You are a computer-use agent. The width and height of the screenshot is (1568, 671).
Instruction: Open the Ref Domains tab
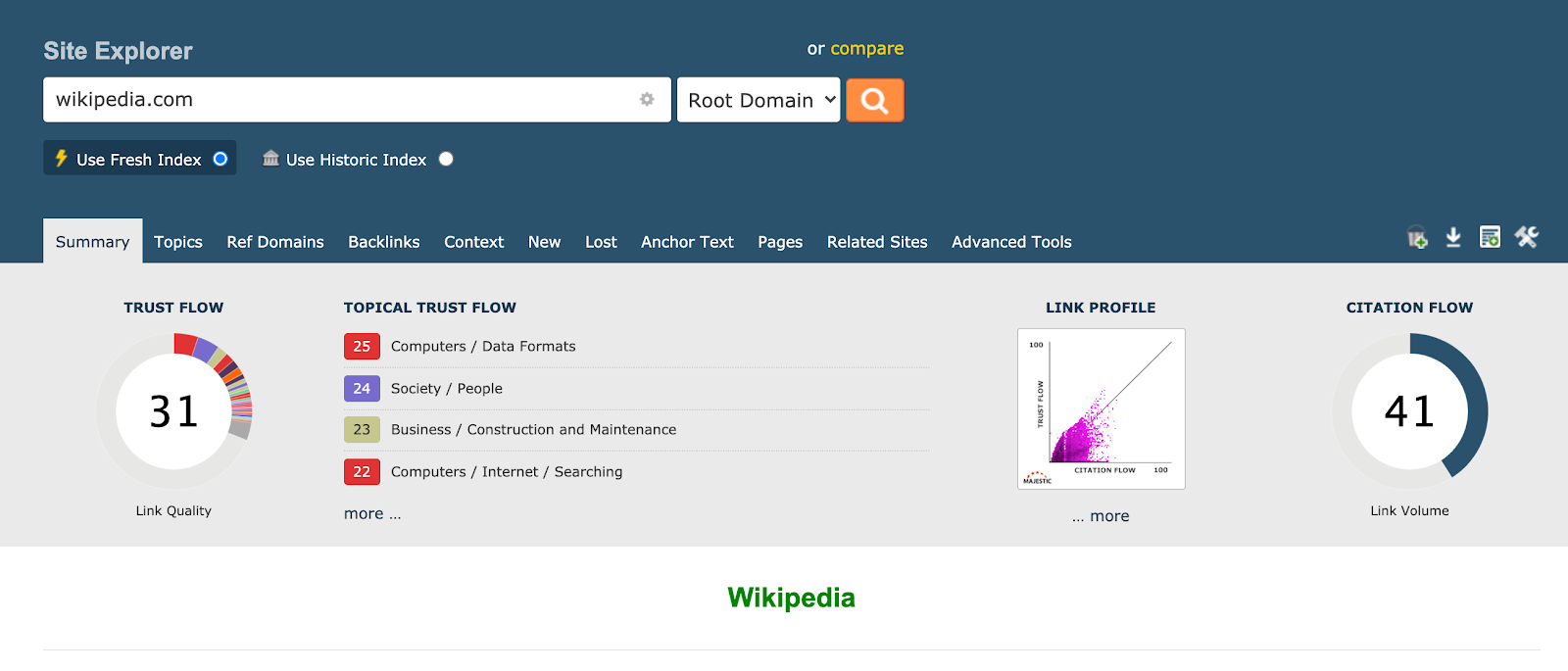coord(275,242)
